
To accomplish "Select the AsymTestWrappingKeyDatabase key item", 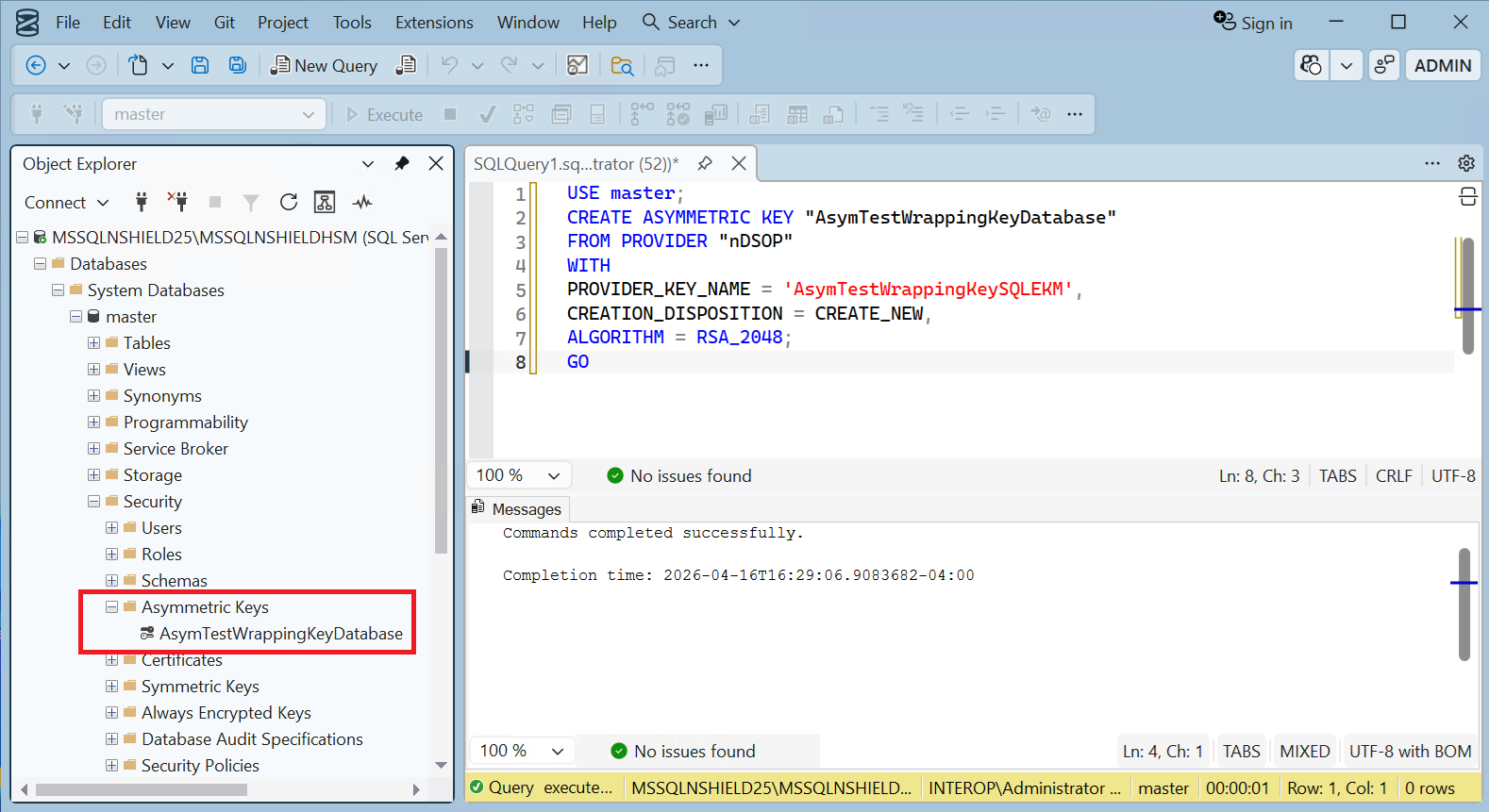I will point(280,634).
